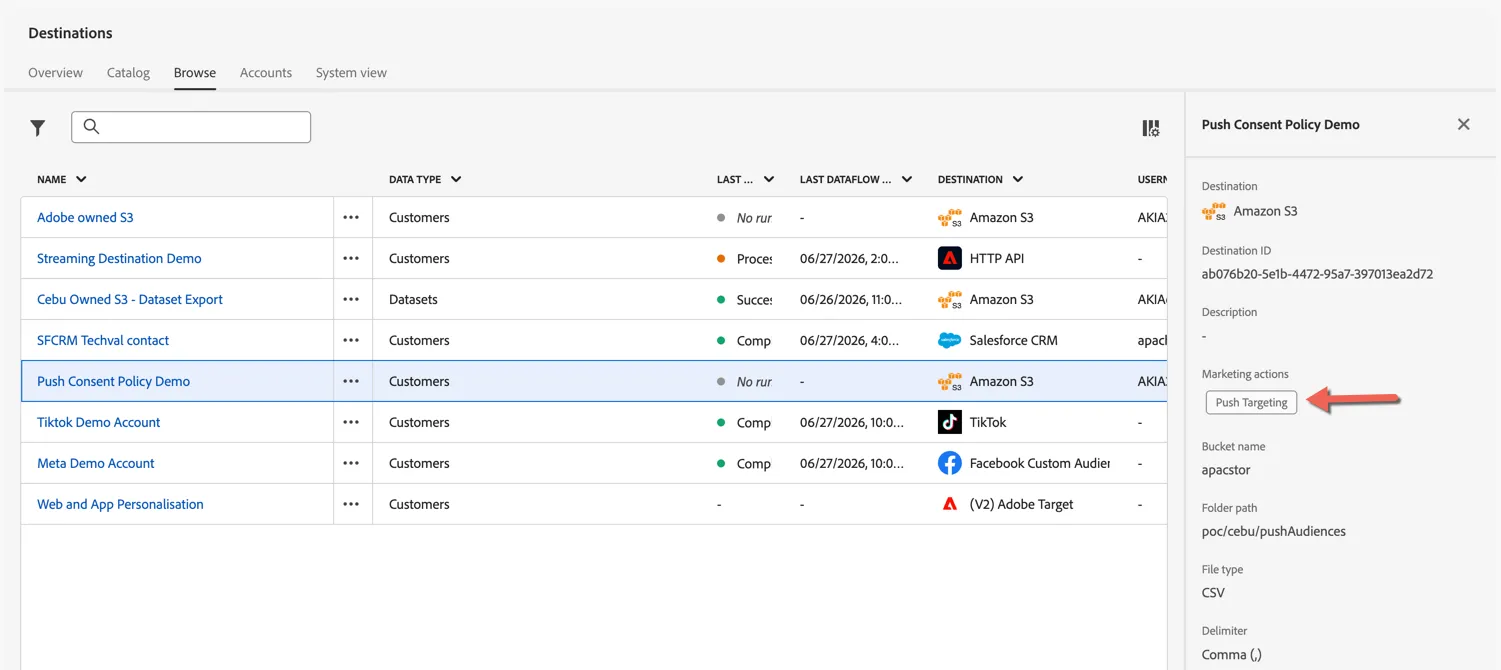The height and width of the screenshot is (670, 1501).
Task: Open more actions for Adobe owned S3
Action: (351, 217)
